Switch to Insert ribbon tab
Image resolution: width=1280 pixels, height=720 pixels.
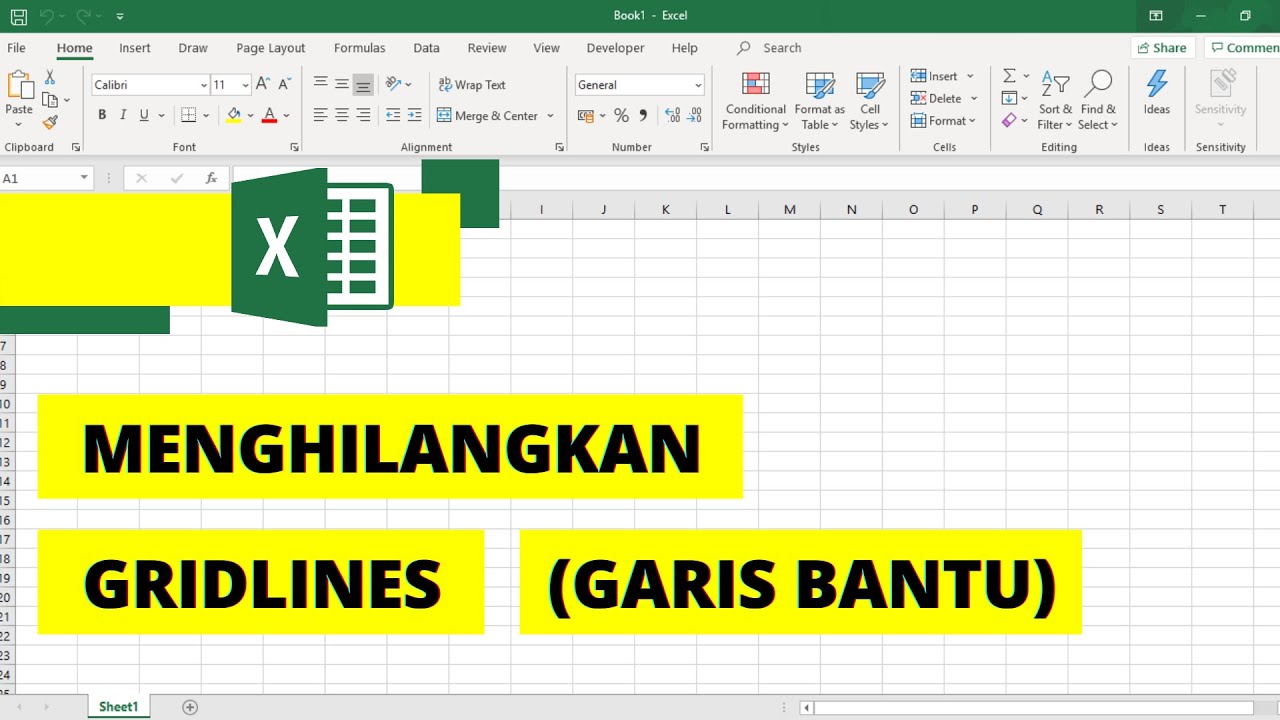(135, 48)
